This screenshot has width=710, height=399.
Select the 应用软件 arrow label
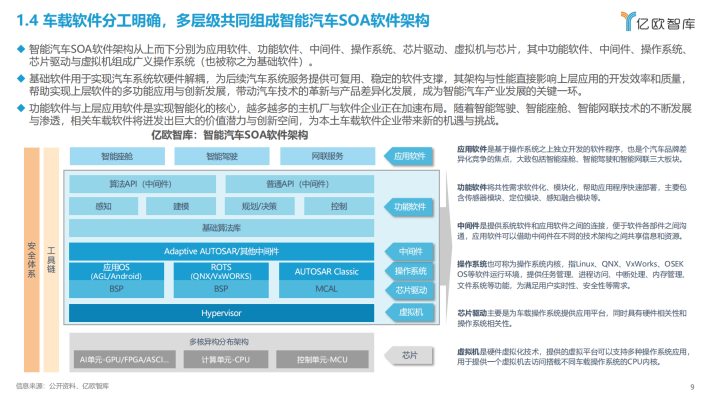(409, 156)
